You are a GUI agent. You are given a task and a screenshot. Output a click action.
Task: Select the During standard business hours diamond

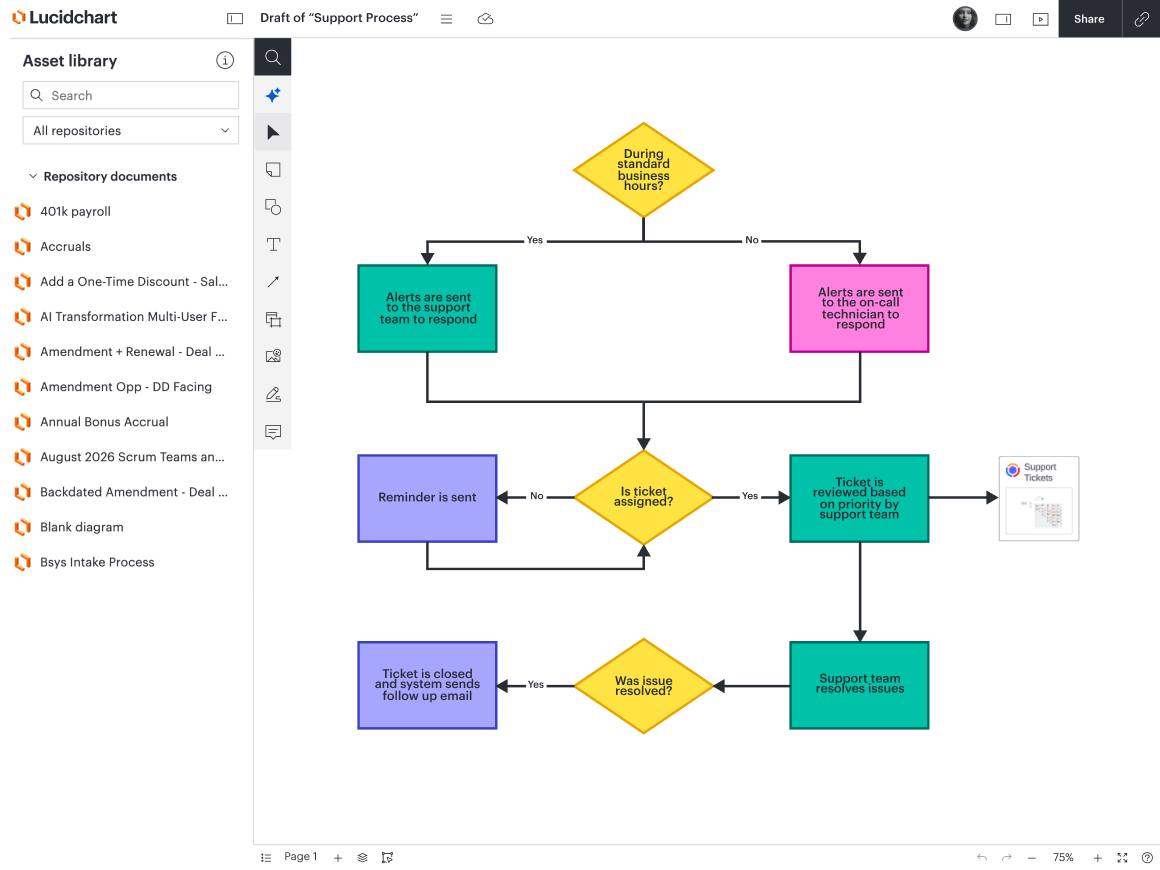point(643,170)
